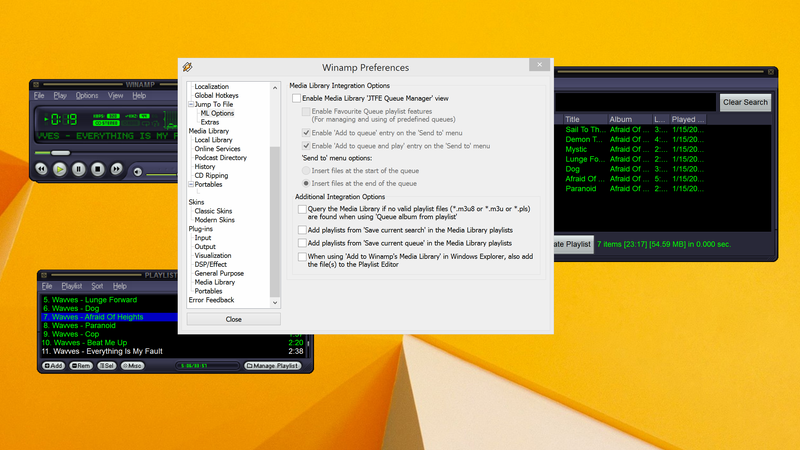Open Options menu in Winamp main window
Screen dimensions: 800x450
pos(87,95)
